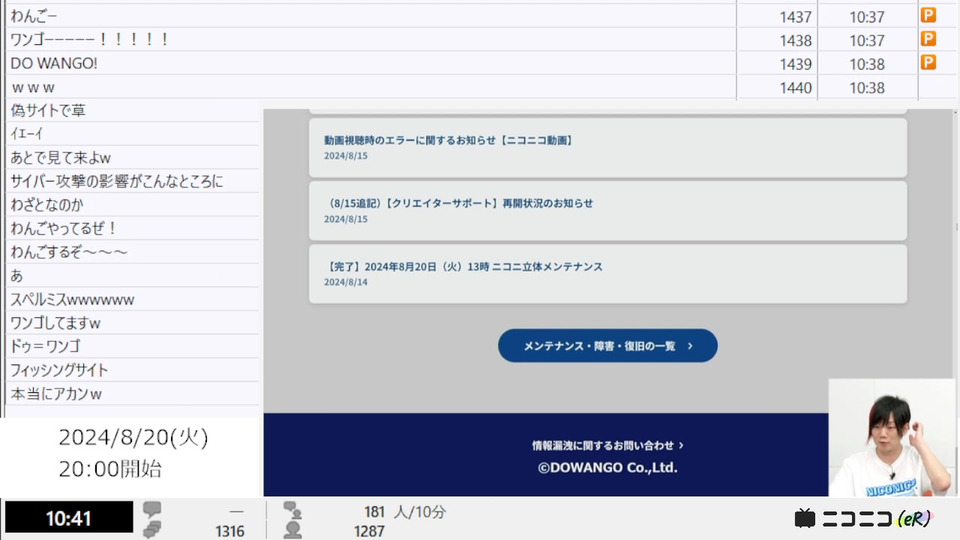The width and height of the screenshot is (960, 540).
Task: Open the クリエイターサポート再開状況 notice
Action: (x=607, y=211)
